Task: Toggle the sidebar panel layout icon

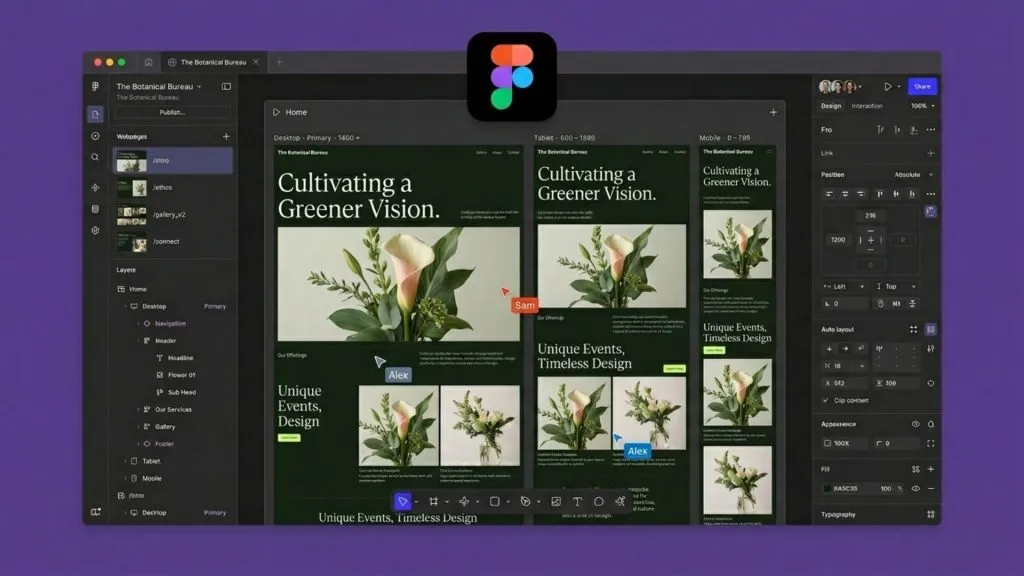Action: (x=226, y=86)
